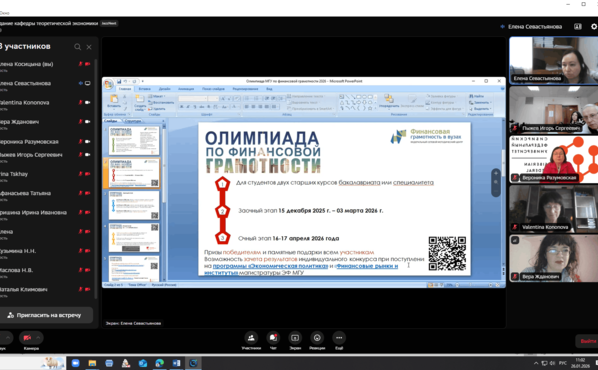Leave the meeting with Выйти button
The width and height of the screenshot is (598, 370).
point(587,341)
